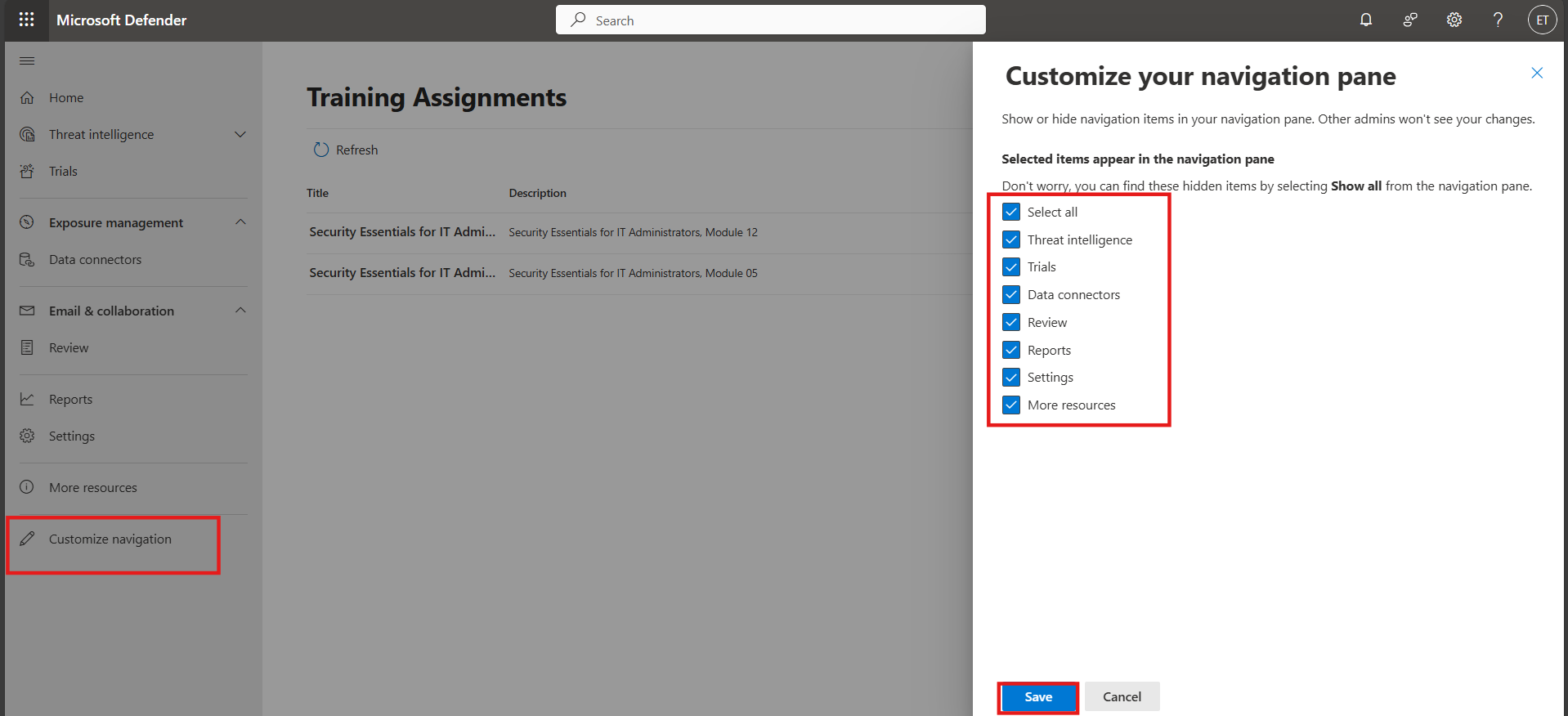Open Security Essentials Module 05 title
Viewport: 1568px width, 716px height.
[x=402, y=273]
